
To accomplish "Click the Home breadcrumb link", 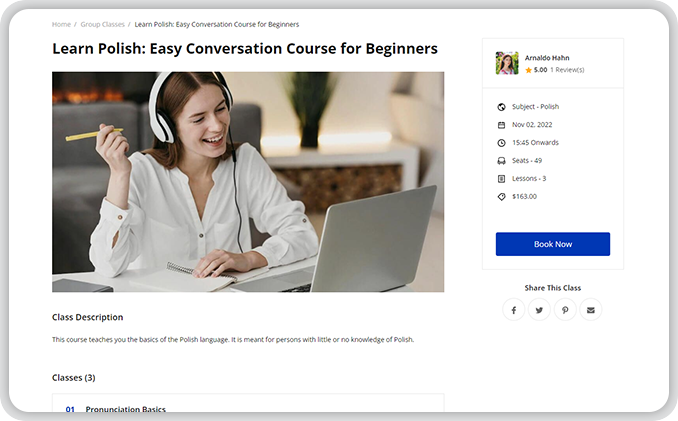I will [x=61, y=24].
